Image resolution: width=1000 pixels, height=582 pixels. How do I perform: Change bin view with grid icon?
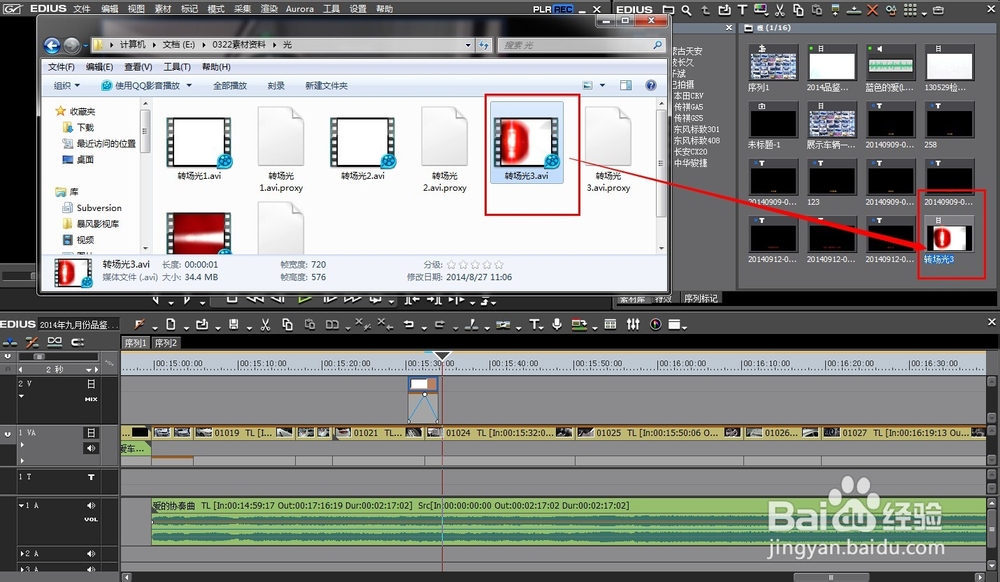910,10
